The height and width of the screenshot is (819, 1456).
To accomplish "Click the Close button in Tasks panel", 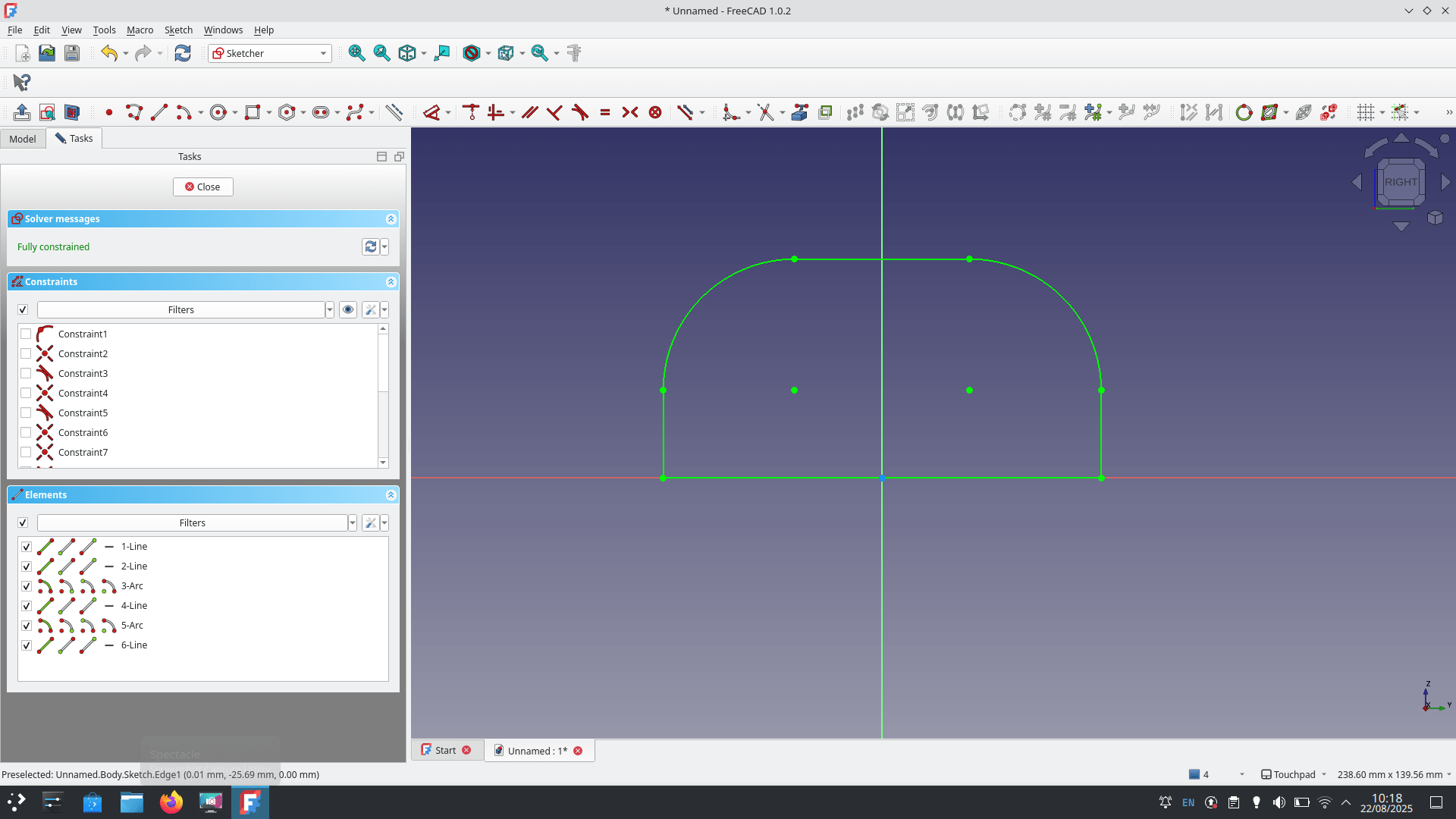I will tap(202, 187).
